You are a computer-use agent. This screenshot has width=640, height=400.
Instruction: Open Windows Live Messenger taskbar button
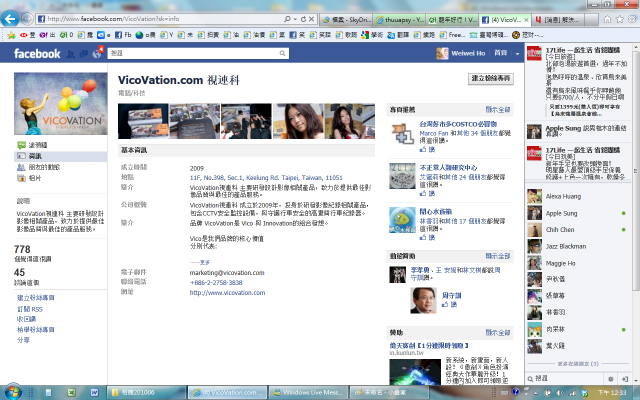point(309,393)
